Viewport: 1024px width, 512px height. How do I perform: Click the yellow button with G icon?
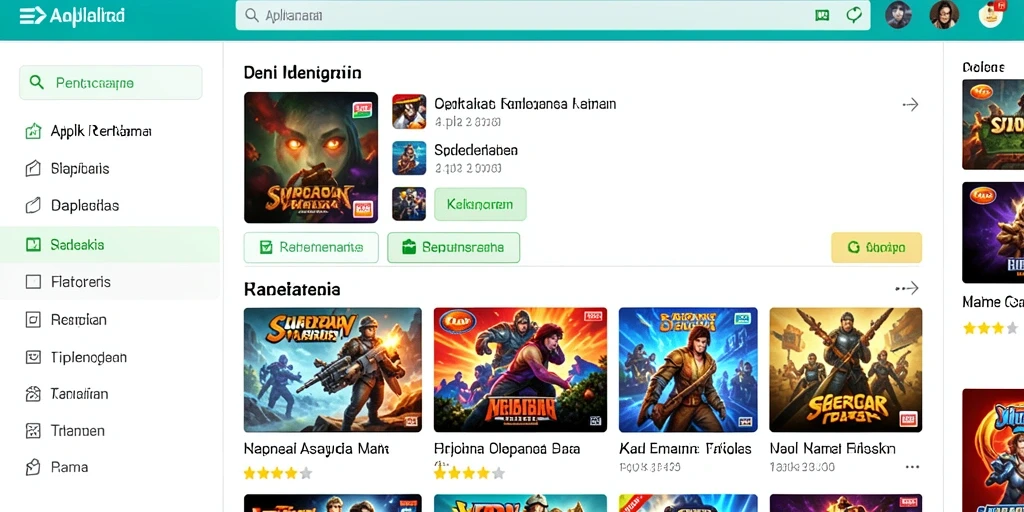tap(876, 248)
